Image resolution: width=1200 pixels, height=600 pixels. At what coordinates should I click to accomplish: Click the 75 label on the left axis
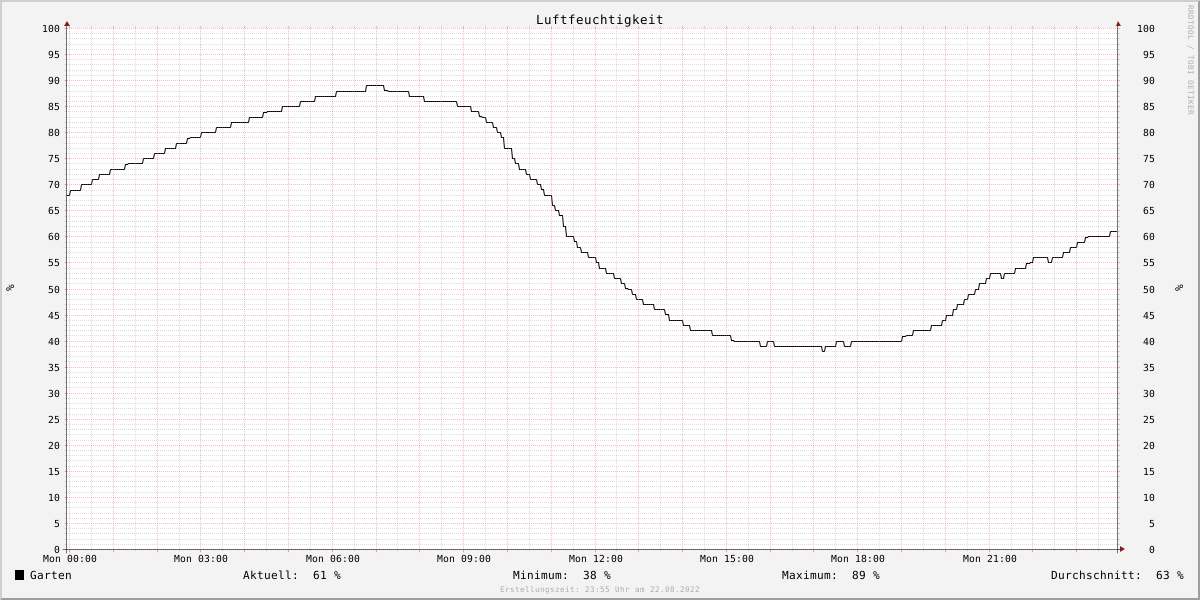coord(54,158)
